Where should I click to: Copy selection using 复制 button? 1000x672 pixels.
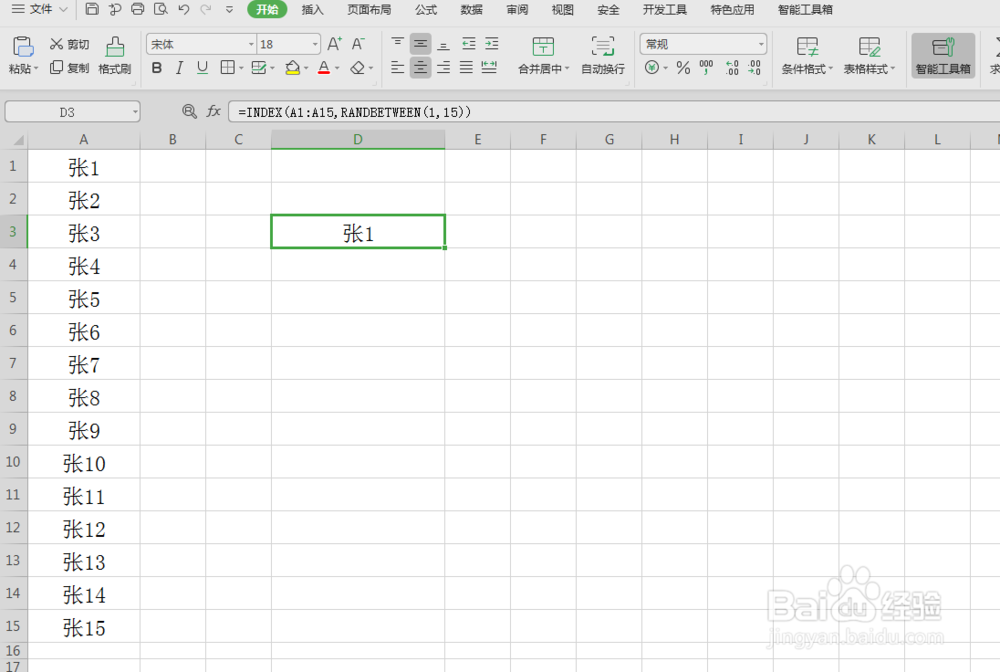point(70,68)
